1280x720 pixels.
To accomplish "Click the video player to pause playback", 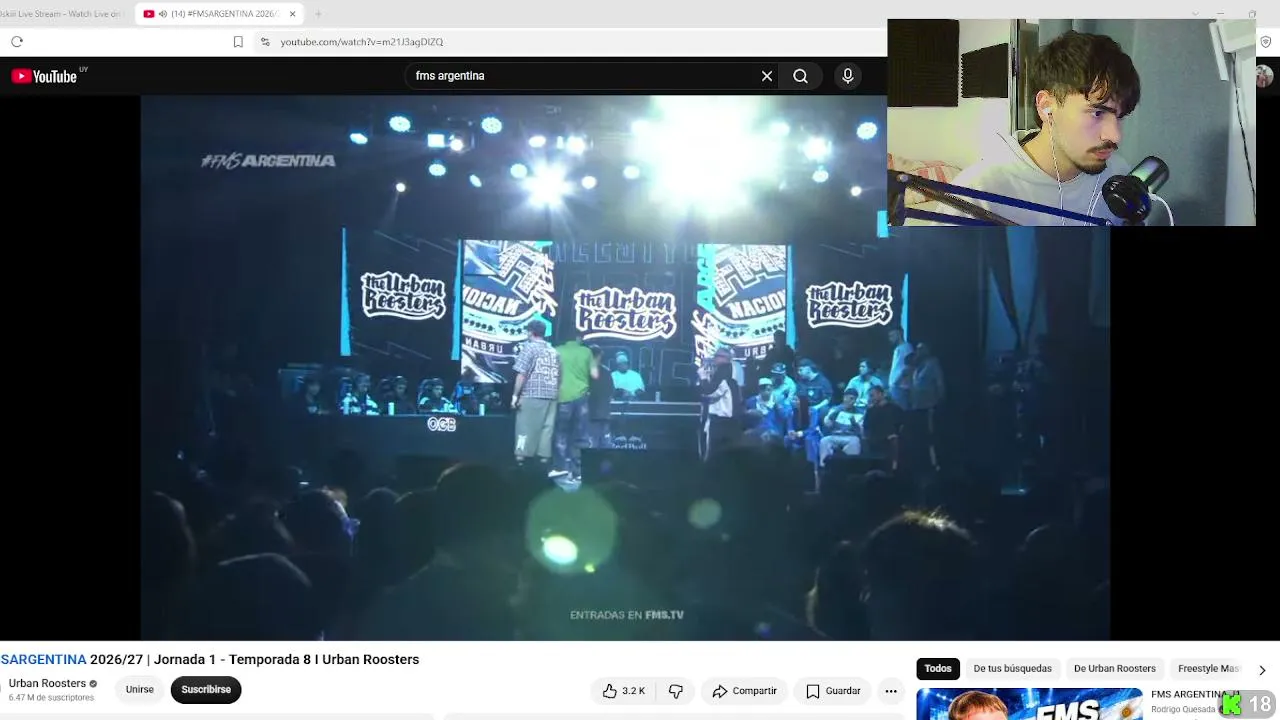I will coord(625,368).
